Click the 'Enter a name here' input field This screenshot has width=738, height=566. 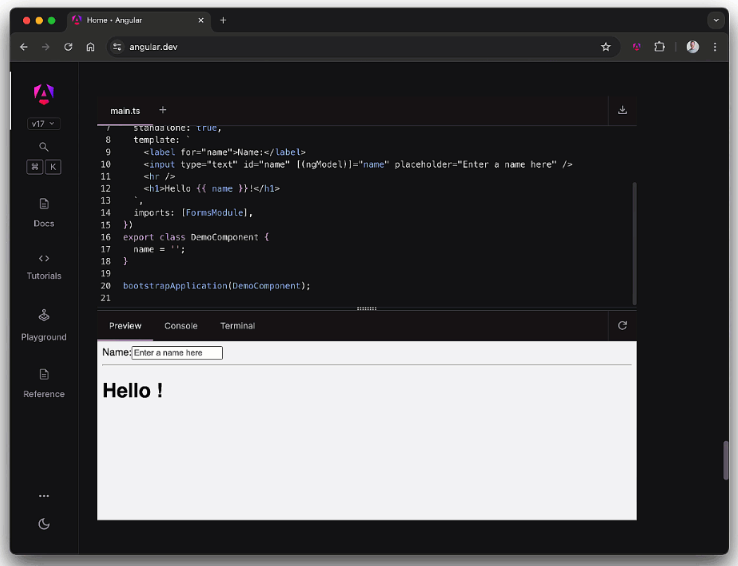tap(177, 353)
